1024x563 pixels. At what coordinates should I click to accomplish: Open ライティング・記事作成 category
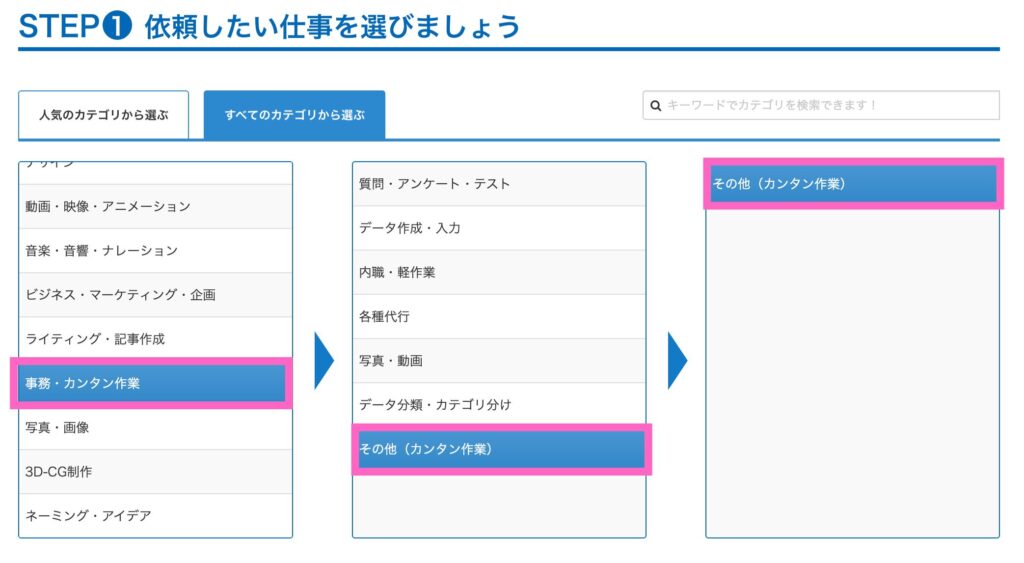(155, 339)
